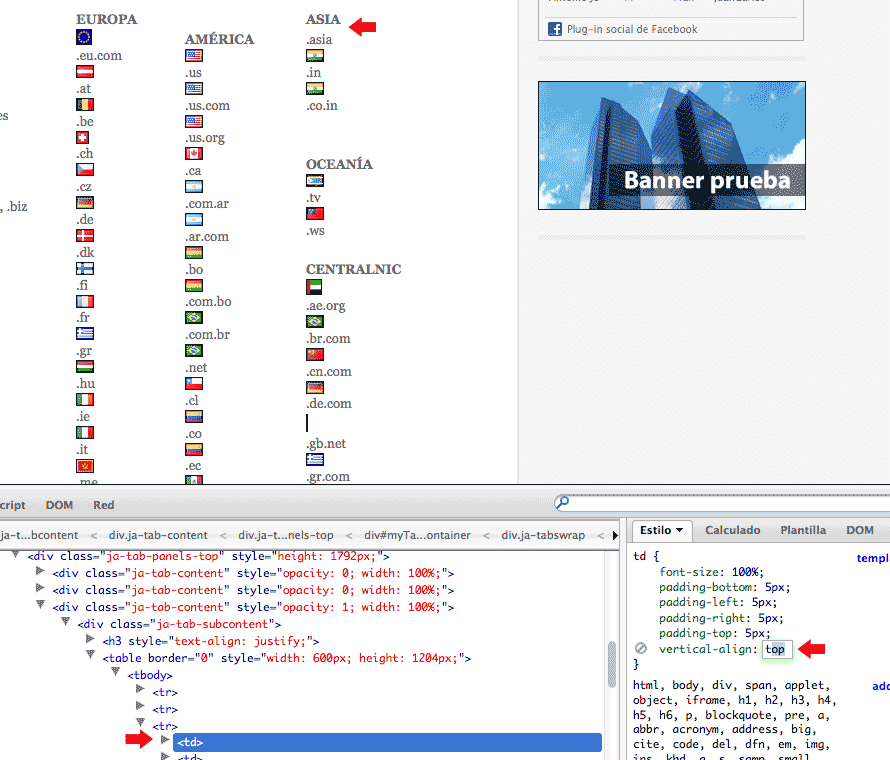Click the Ireland flag above .ie
Image resolution: width=890 pixels, height=760 pixels.
[x=85, y=400]
